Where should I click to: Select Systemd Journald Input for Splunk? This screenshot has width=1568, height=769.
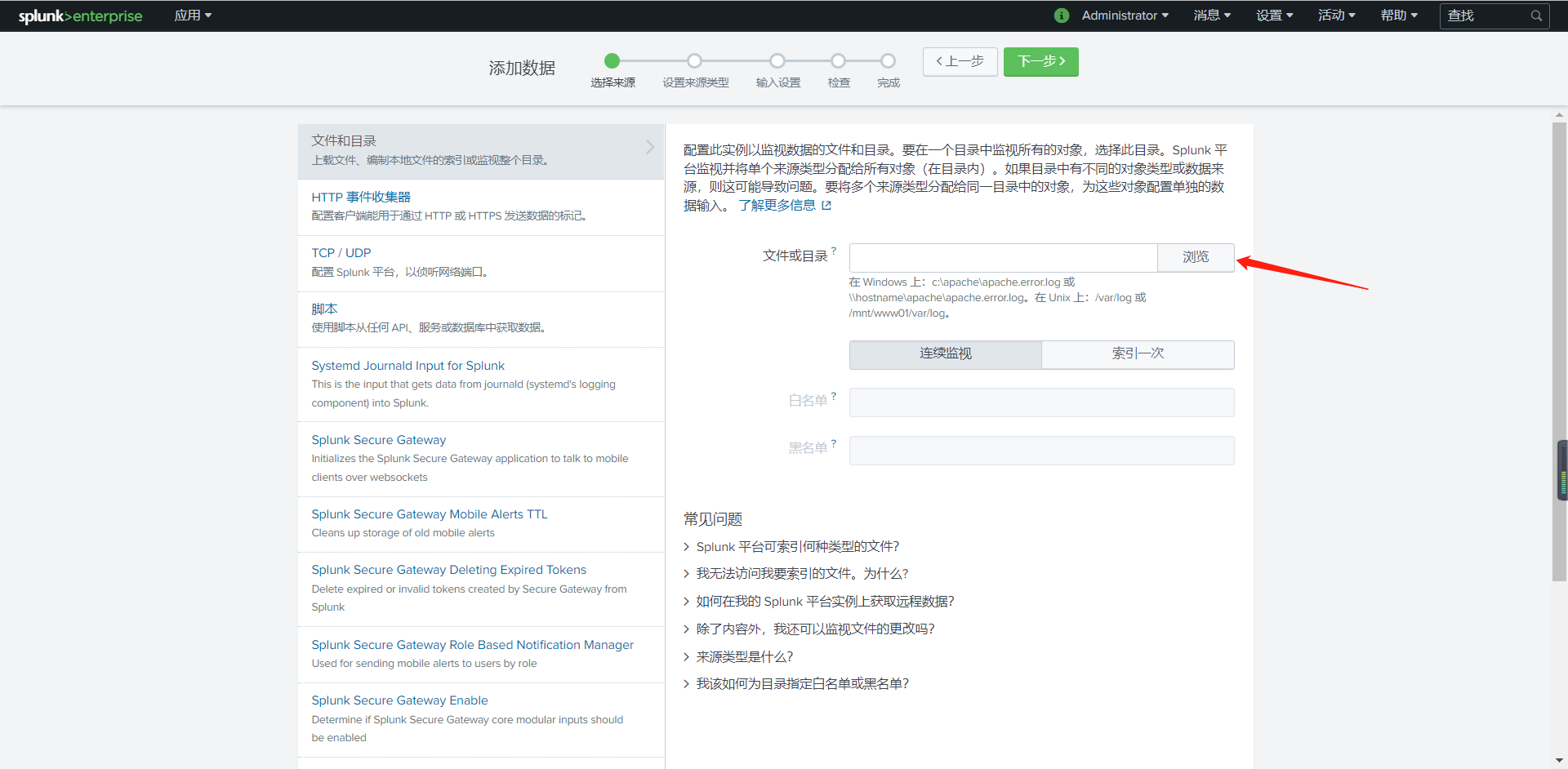(x=481, y=384)
